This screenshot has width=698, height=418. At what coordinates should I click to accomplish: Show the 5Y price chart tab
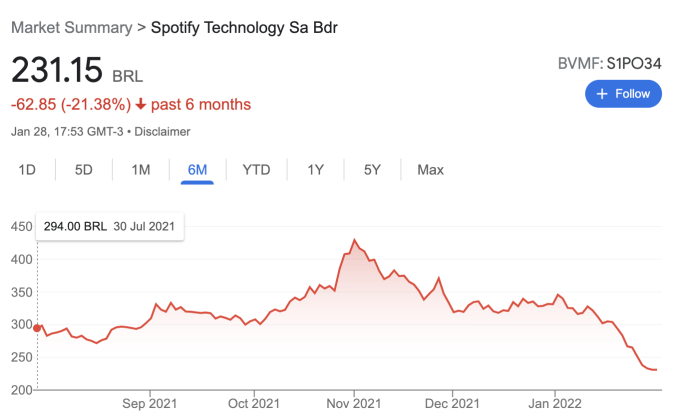372,170
